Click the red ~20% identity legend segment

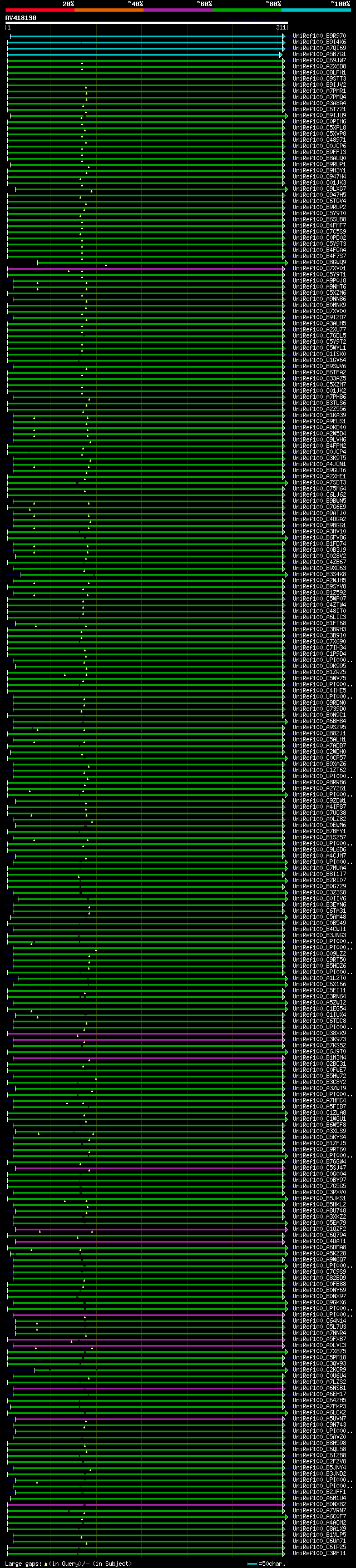pos(40,11)
